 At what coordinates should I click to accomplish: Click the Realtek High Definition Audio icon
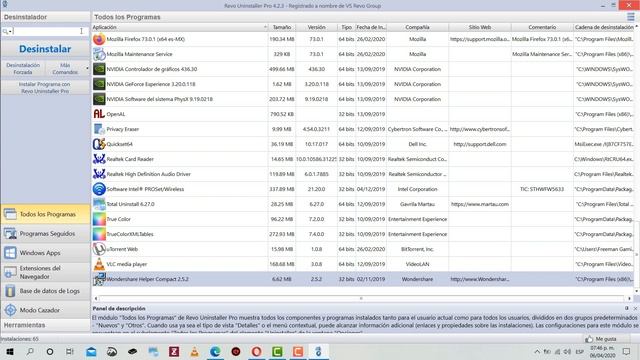tap(99, 174)
